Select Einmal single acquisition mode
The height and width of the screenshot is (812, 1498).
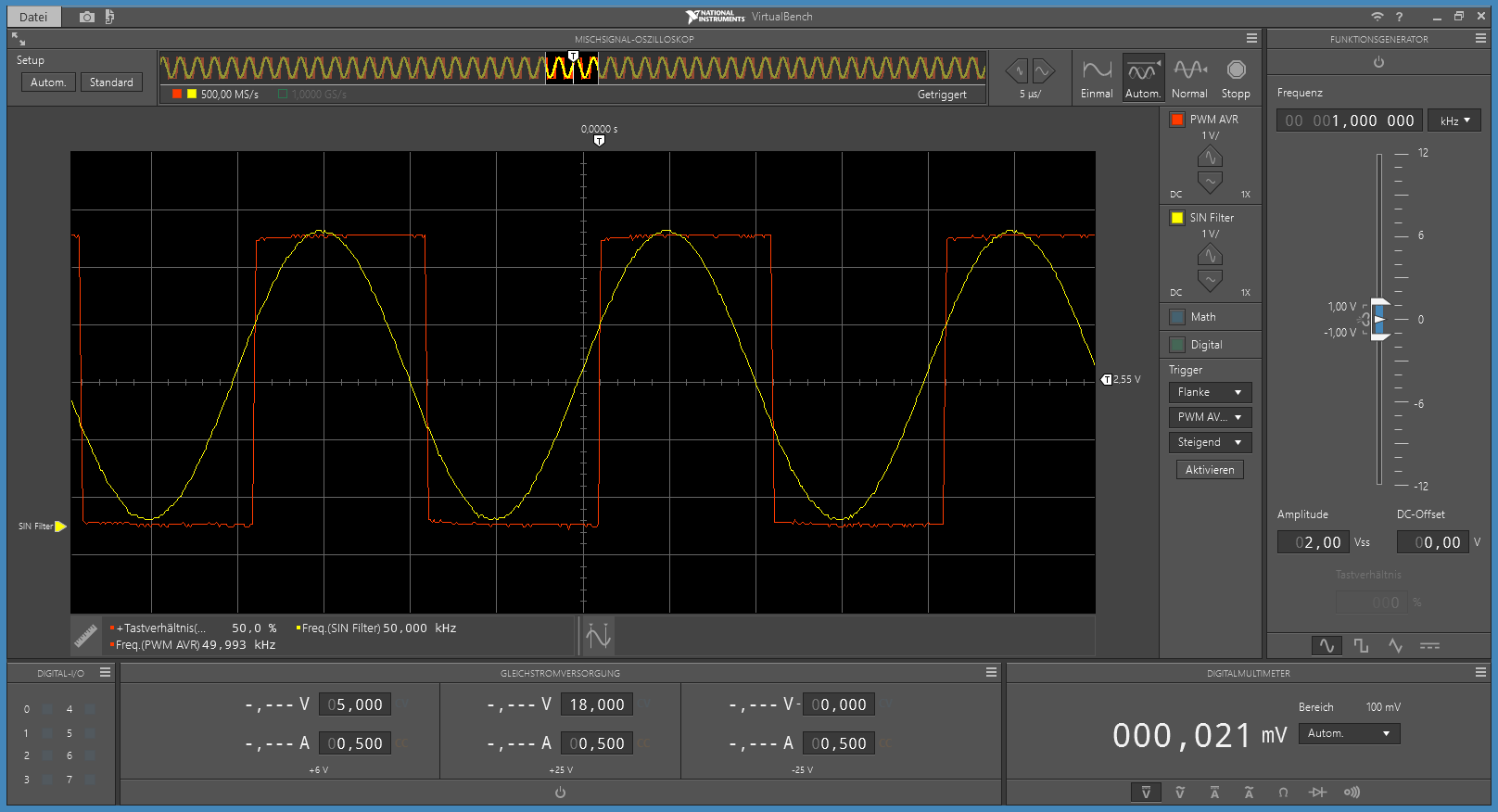point(1097,79)
